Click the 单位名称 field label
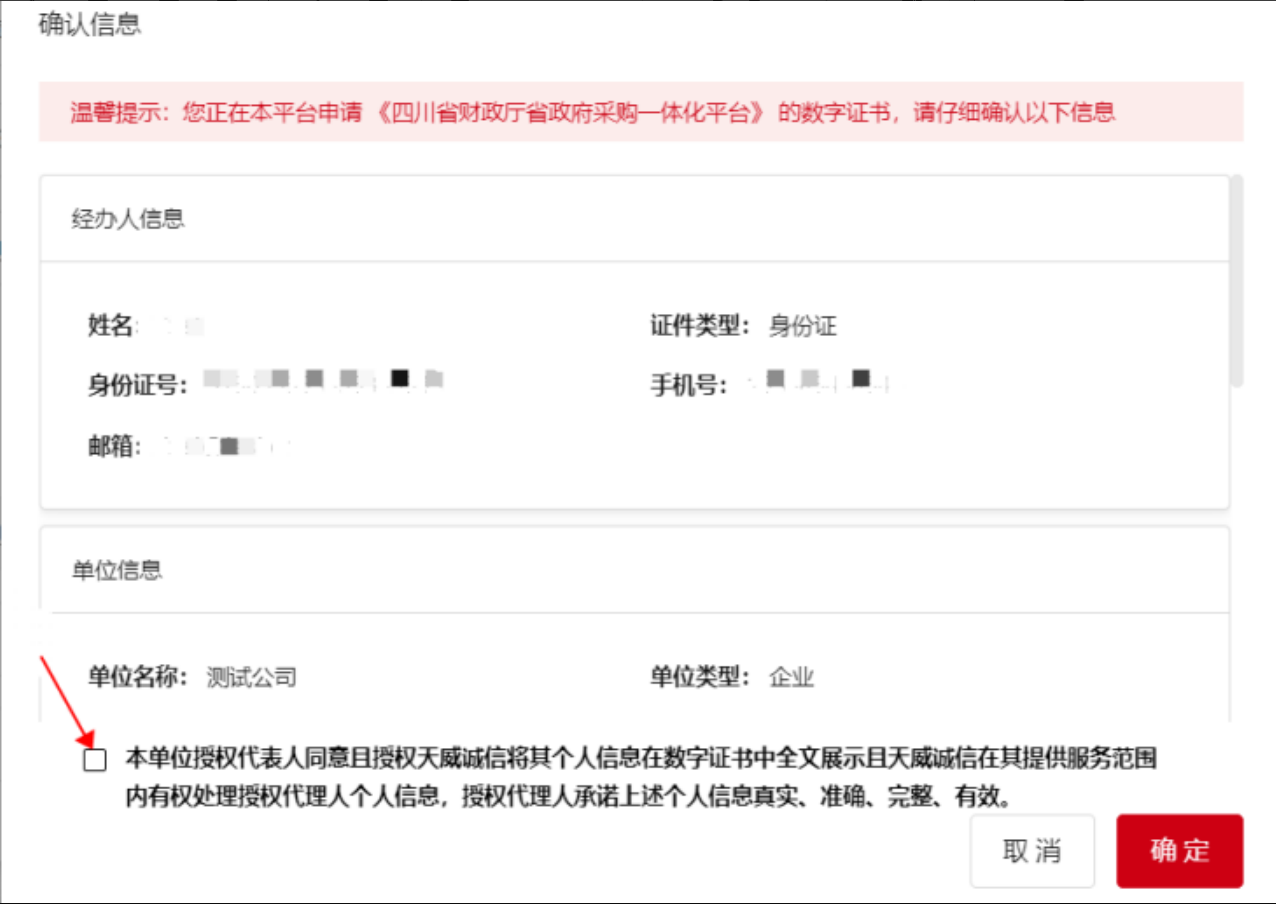This screenshot has width=1276, height=904. (x=137, y=677)
